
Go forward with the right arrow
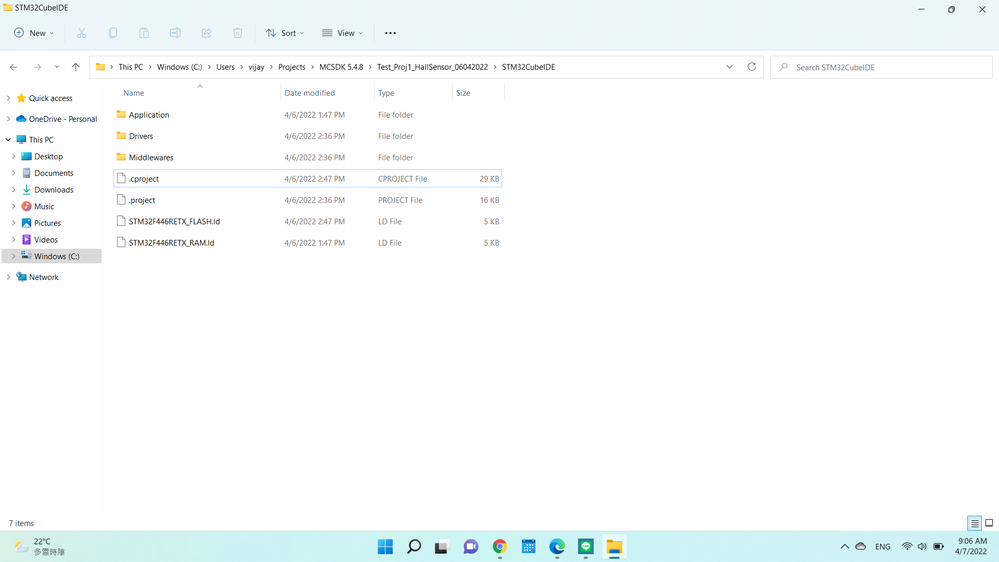pyautogui.click(x=37, y=67)
